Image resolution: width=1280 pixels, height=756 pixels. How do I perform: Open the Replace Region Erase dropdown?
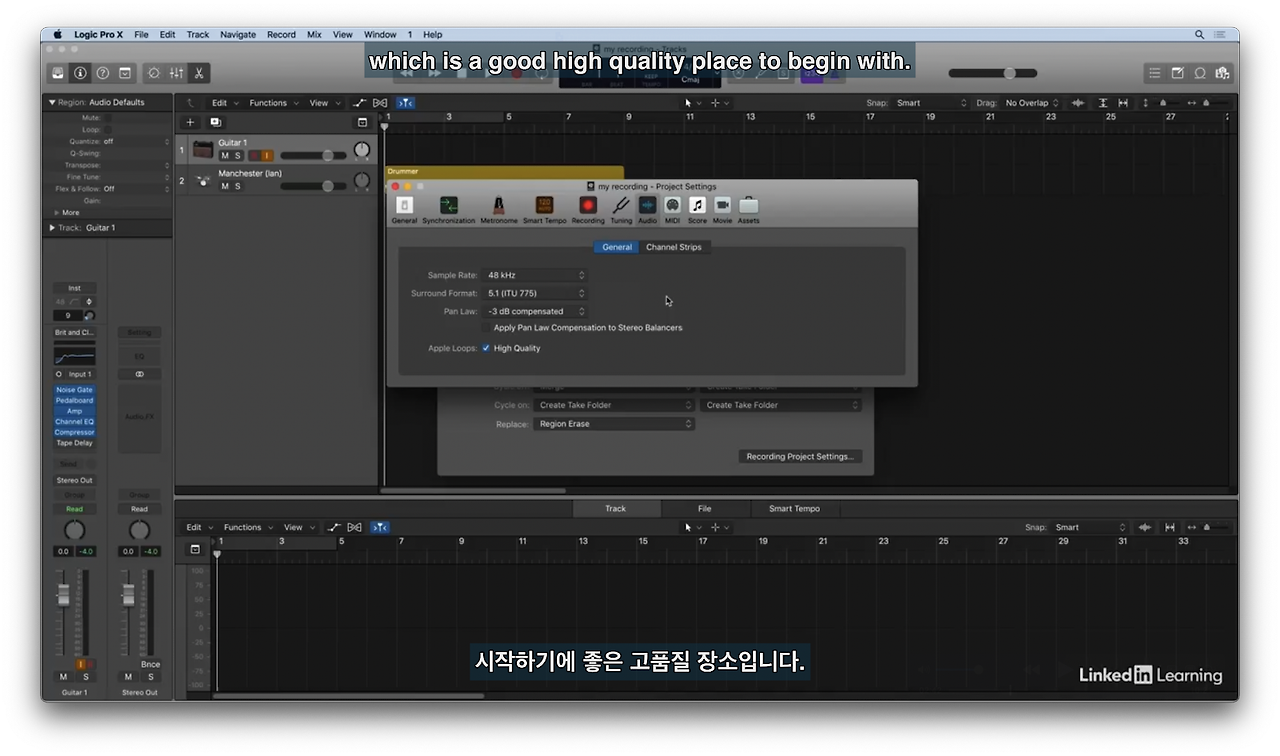click(x=615, y=424)
